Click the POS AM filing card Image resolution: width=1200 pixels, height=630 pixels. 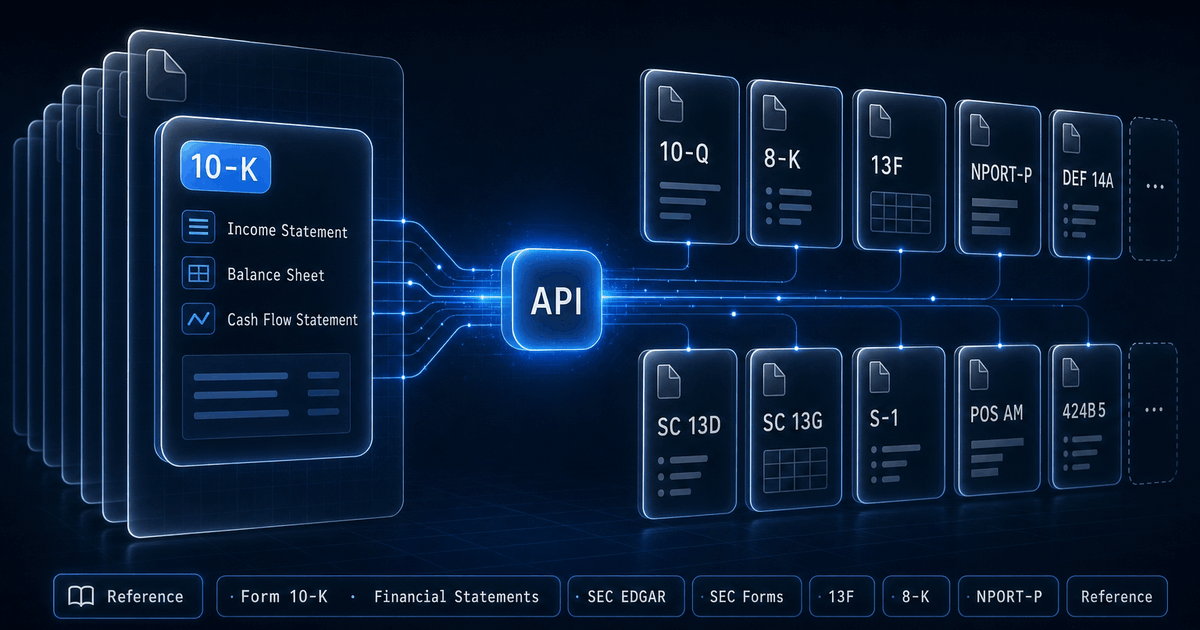click(x=998, y=418)
